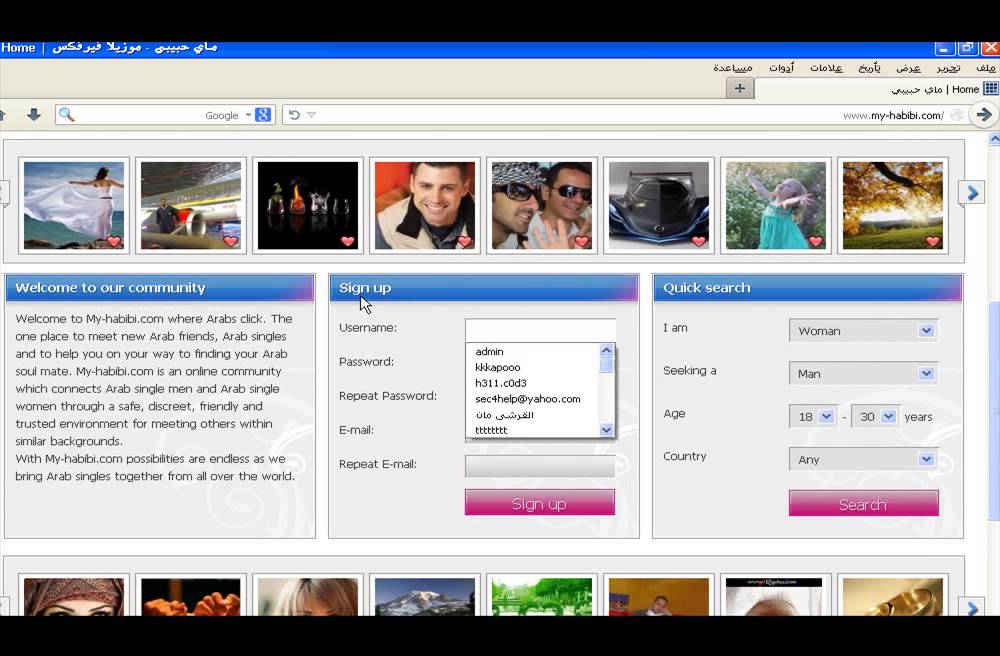Open blonde woman photo in bottom row

pos(308,597)
